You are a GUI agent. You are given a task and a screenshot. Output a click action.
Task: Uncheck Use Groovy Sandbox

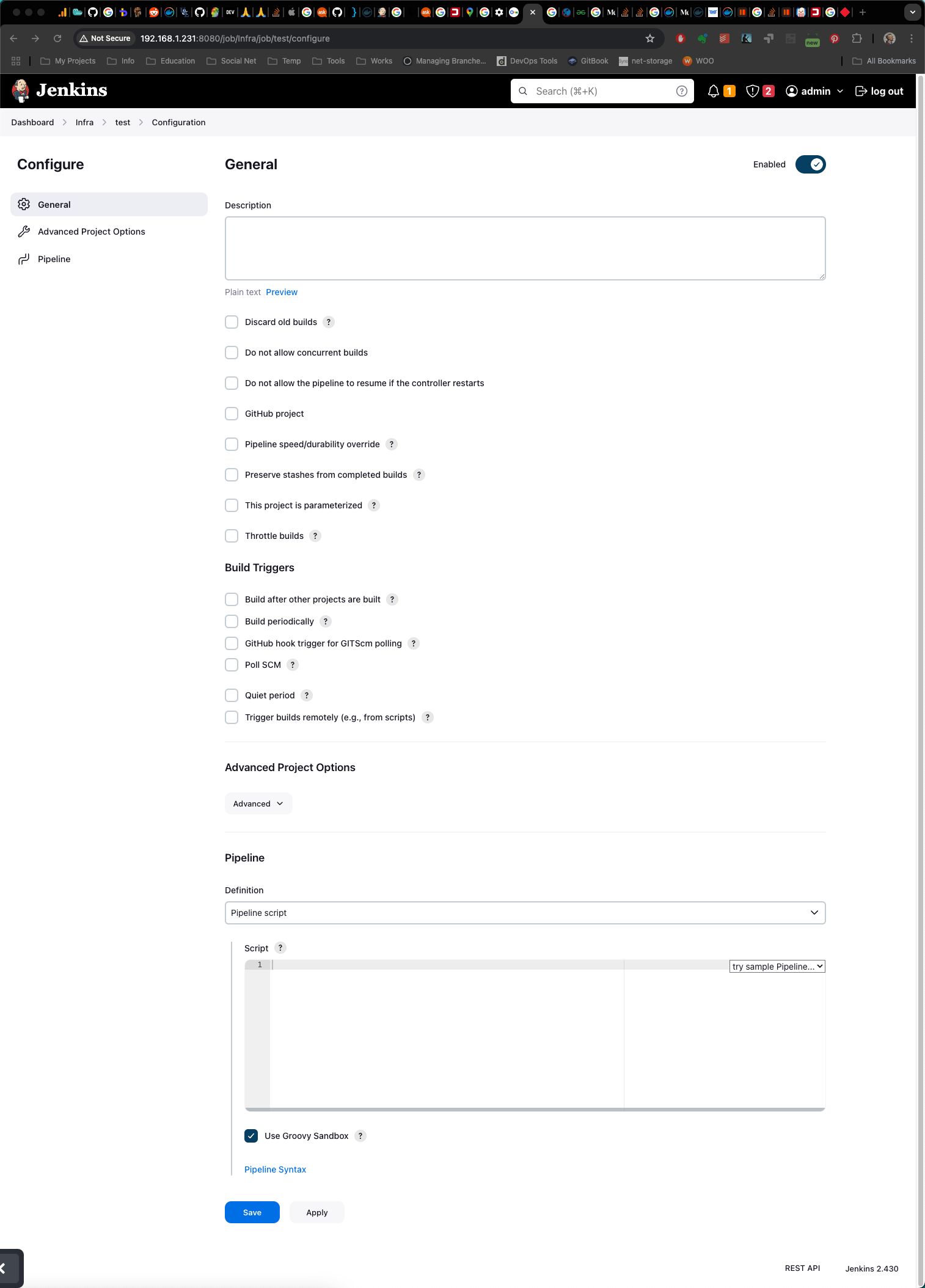pyautogui.click(x=251, y=1136)
